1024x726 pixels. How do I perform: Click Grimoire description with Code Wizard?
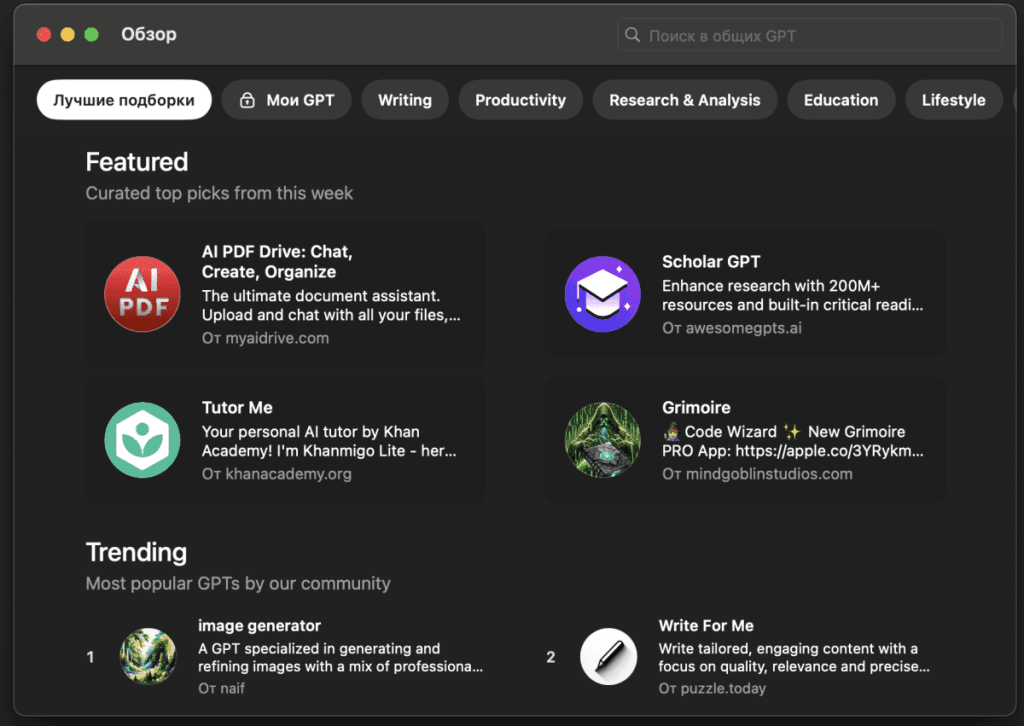tap(792, 441)
